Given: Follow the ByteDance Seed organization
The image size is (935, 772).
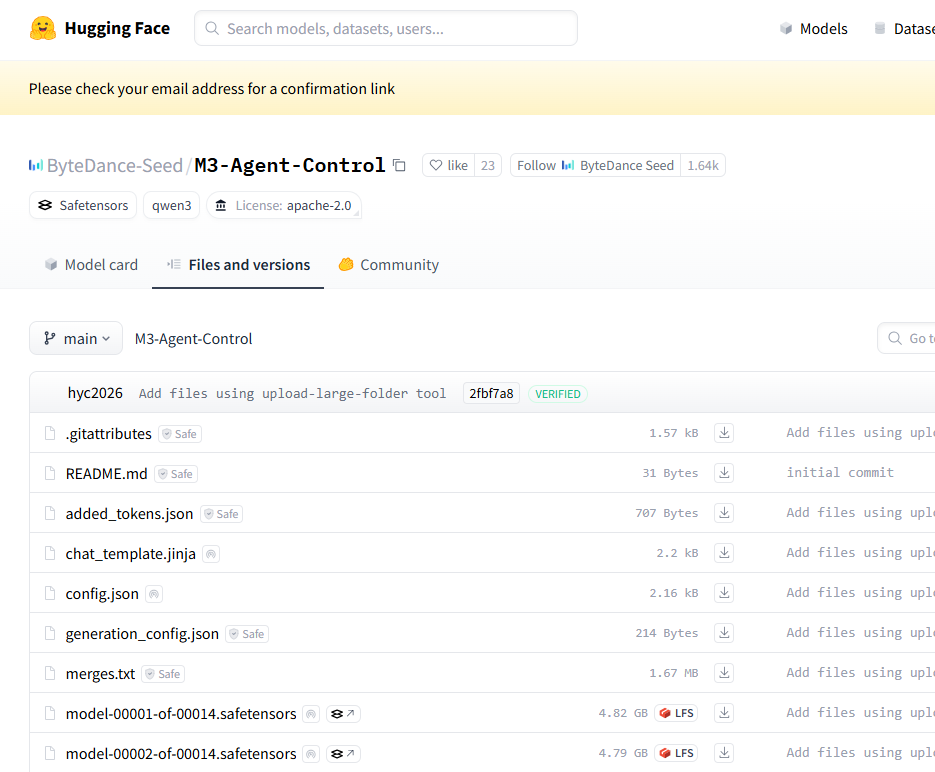Looking at the screenshot, I should pyautogui.click(x=595, y=166).
